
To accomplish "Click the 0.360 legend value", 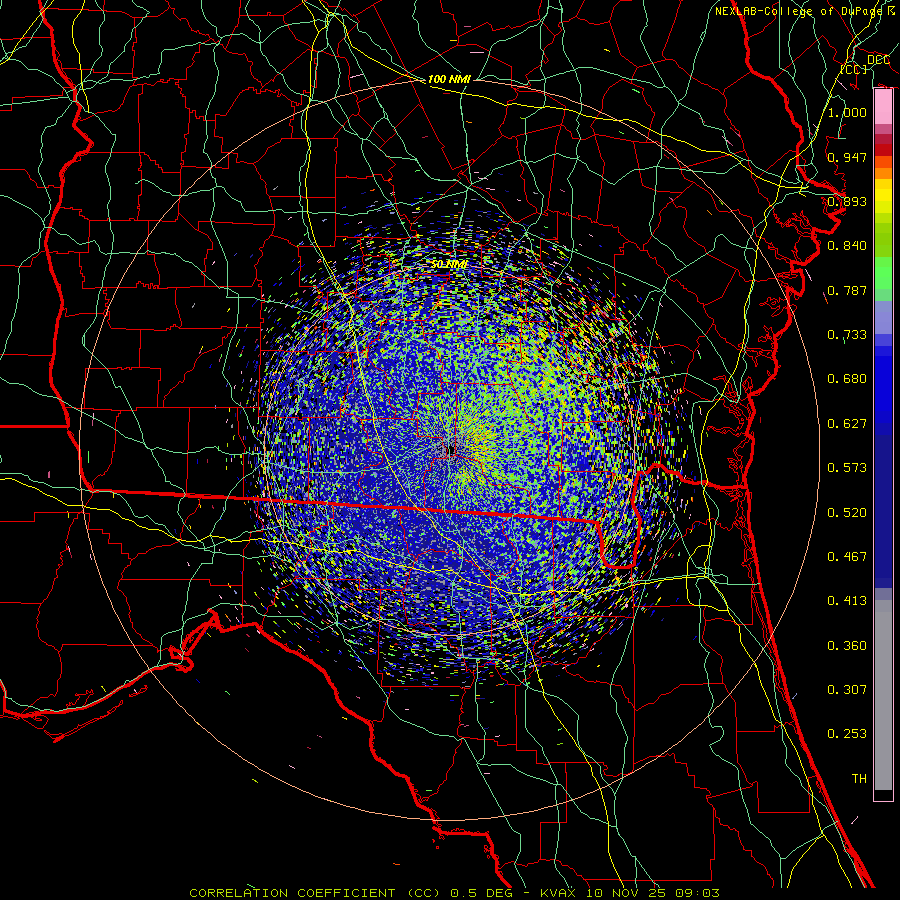I will coord(847,646).
